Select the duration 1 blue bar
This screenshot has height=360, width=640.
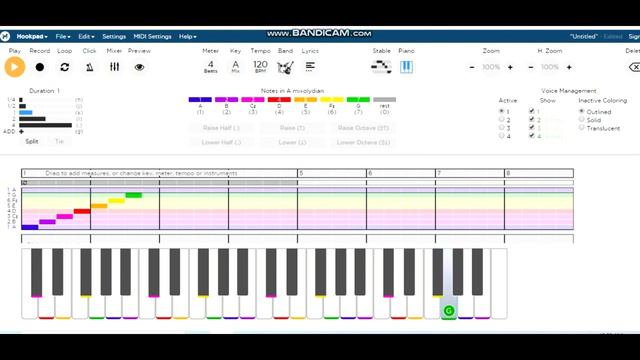26,112
